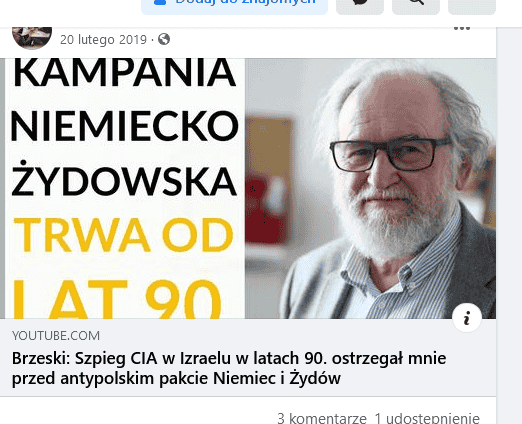Click the YOUTUBE.COM source label
Screen dimensions: 522x424
tap(56, 336)
